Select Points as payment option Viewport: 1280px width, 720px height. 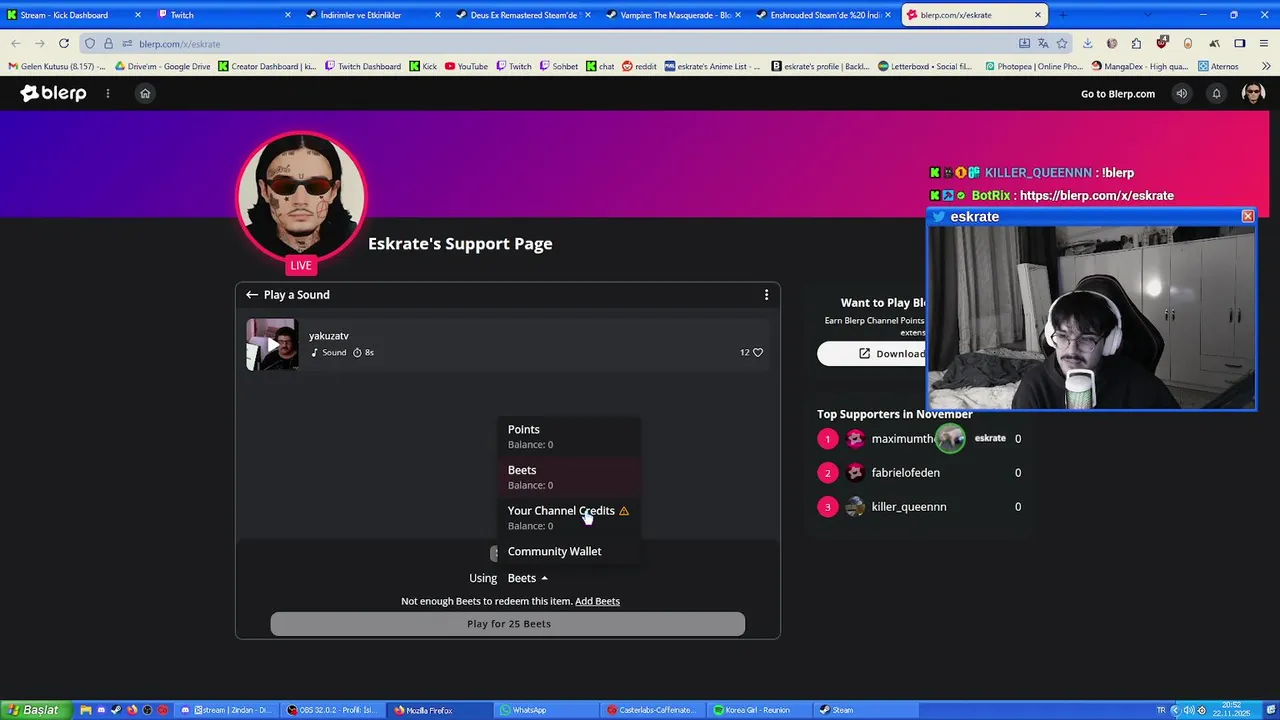click(568, 436)
